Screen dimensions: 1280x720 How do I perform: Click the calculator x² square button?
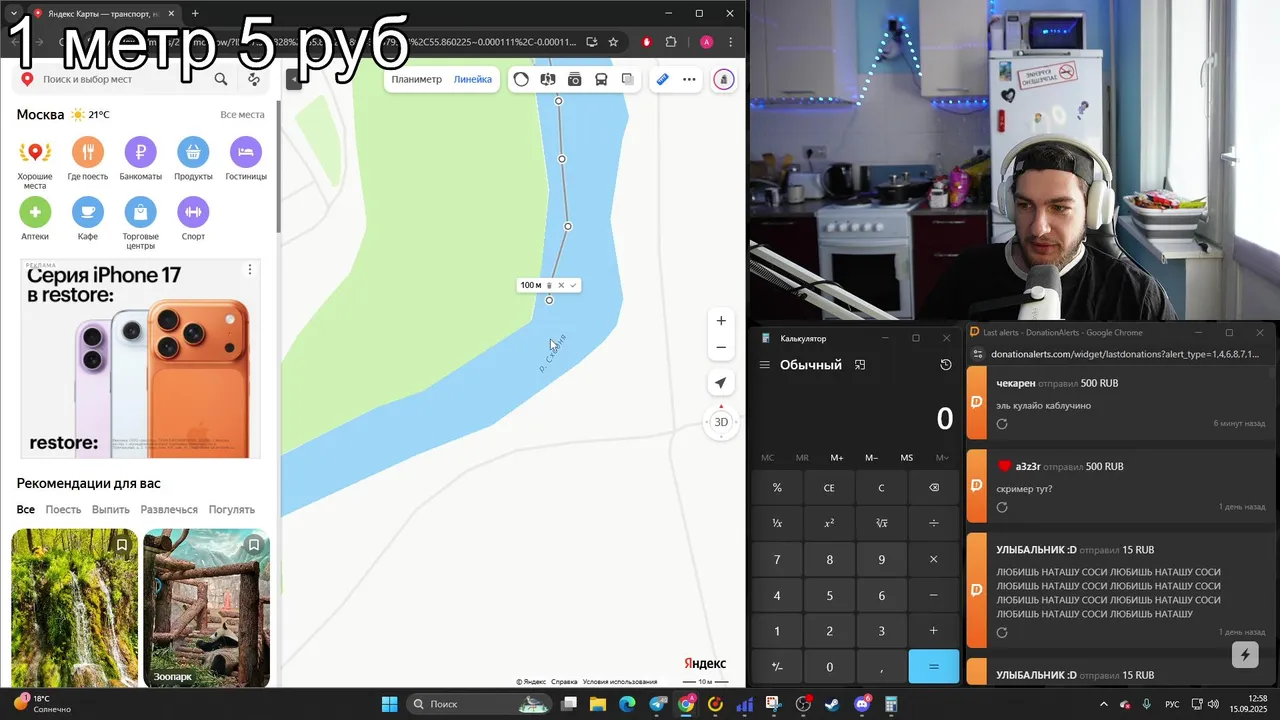pos(829,523)
